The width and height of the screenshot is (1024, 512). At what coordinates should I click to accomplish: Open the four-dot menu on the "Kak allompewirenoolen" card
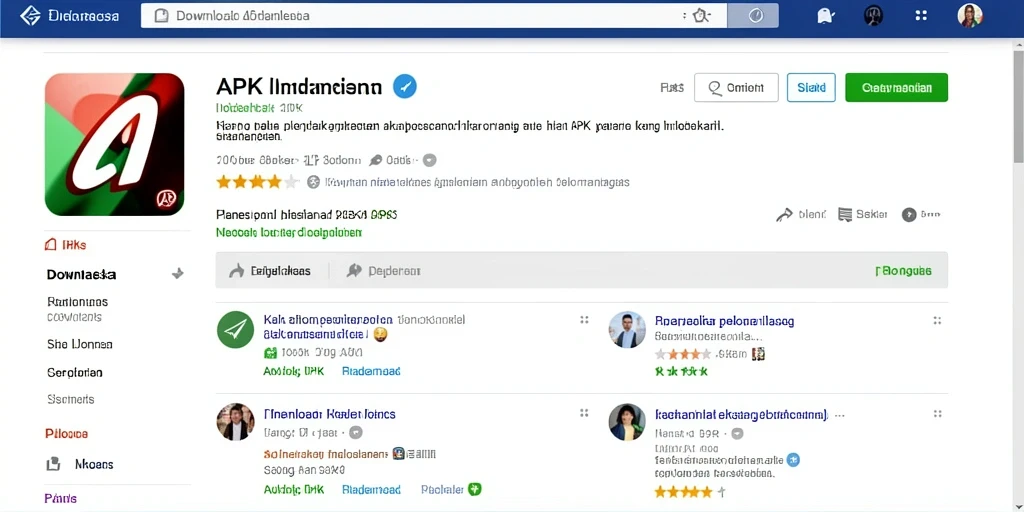(584, 320)
